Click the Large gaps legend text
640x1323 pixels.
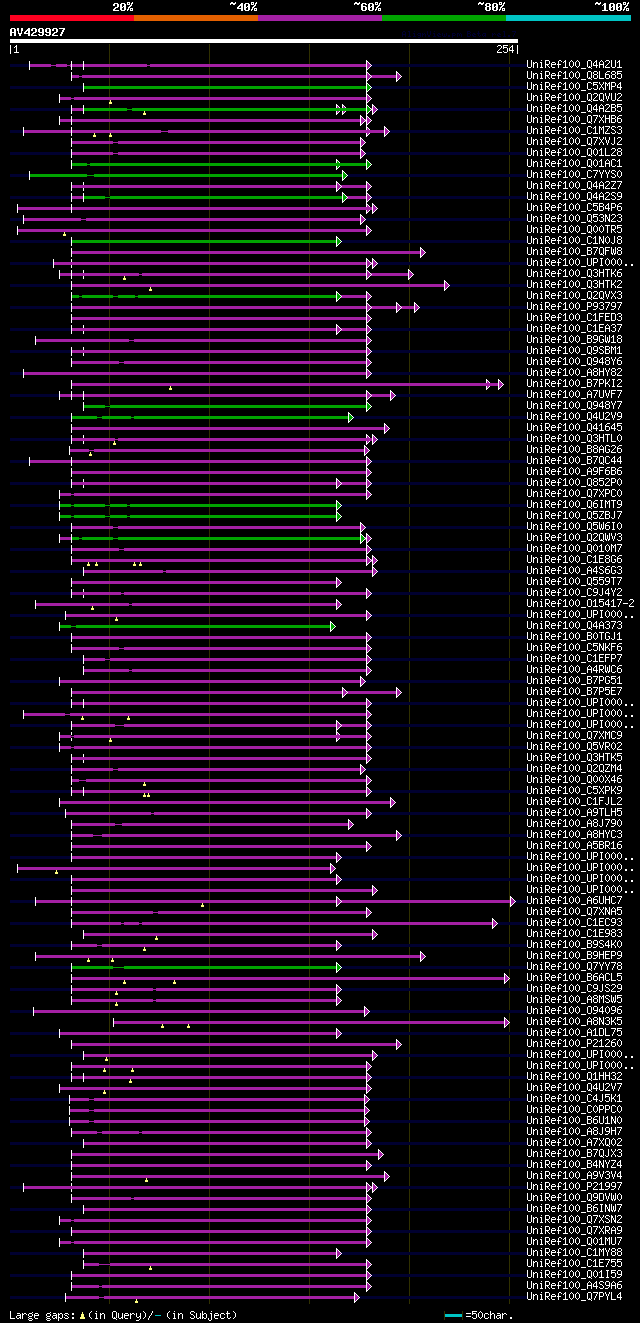(x=123, y=1315)
